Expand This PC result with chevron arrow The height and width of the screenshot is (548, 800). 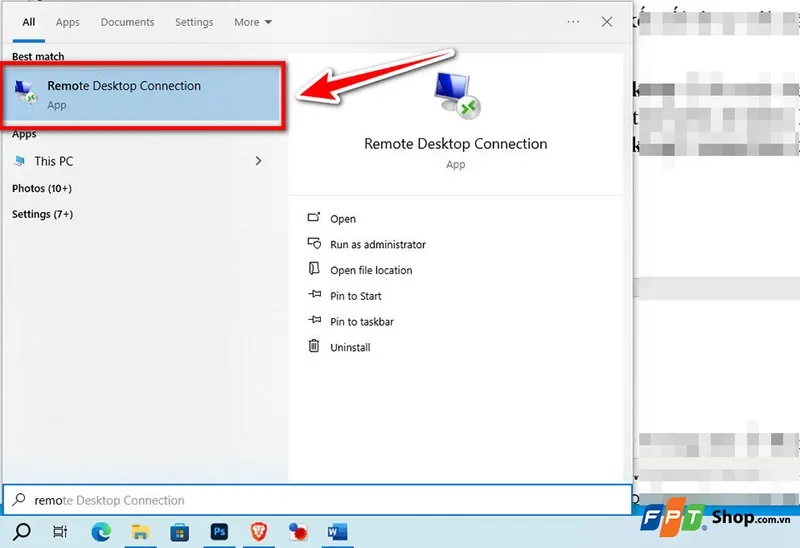[x=258, y=161]
